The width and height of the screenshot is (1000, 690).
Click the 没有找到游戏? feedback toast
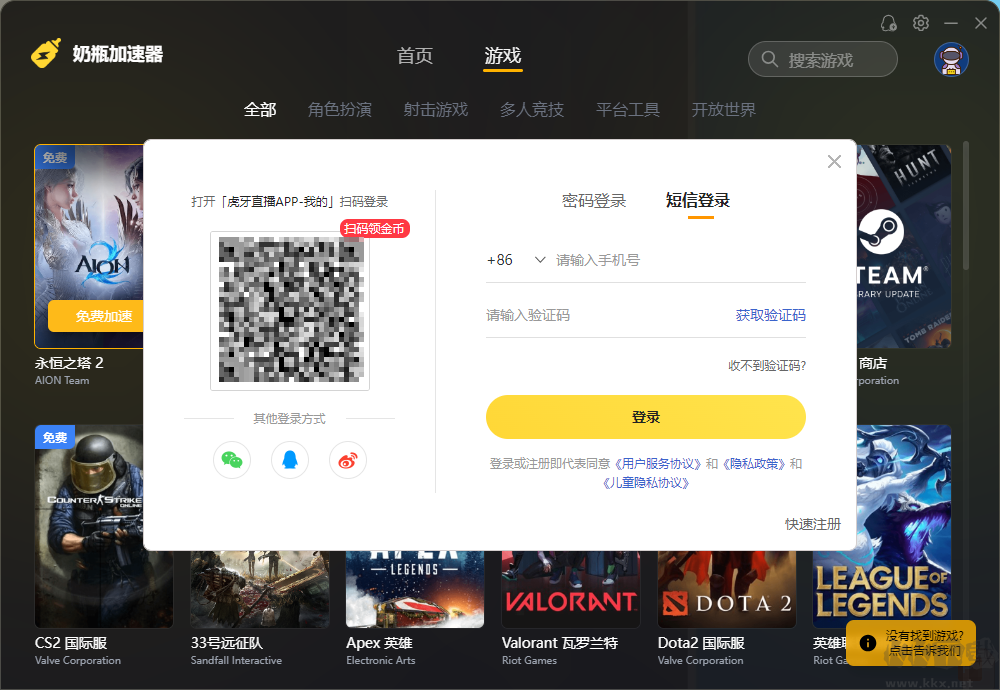tap(911, 643)
